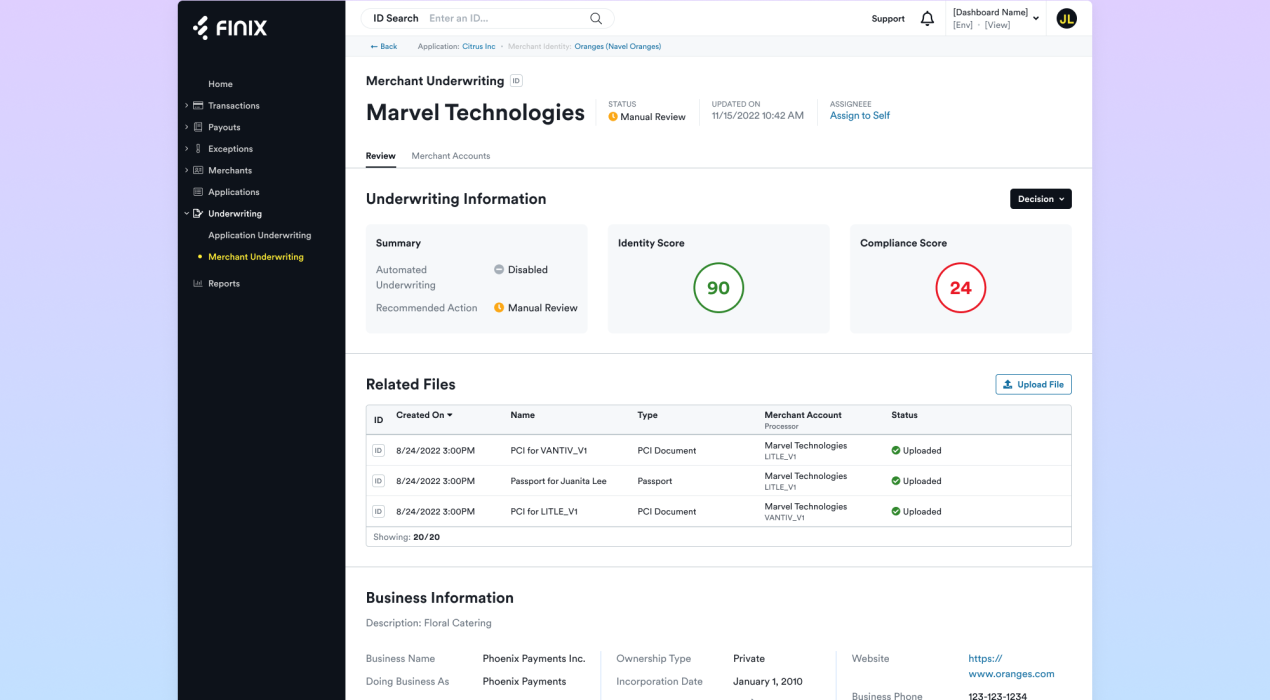Open the Decision dropdown

pos(1040,199)
